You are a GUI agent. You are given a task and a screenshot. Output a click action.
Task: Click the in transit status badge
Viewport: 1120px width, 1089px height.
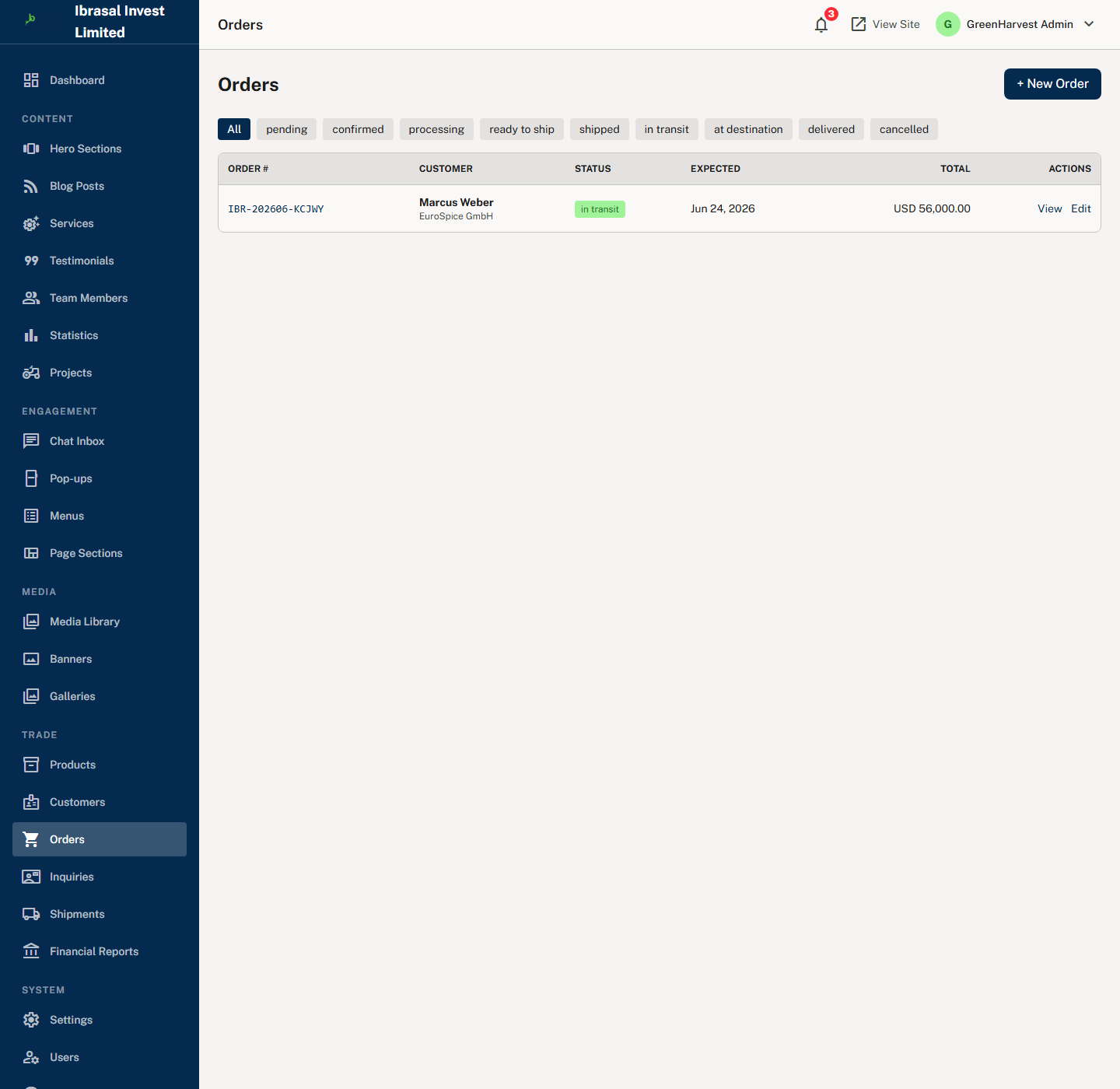600,209
